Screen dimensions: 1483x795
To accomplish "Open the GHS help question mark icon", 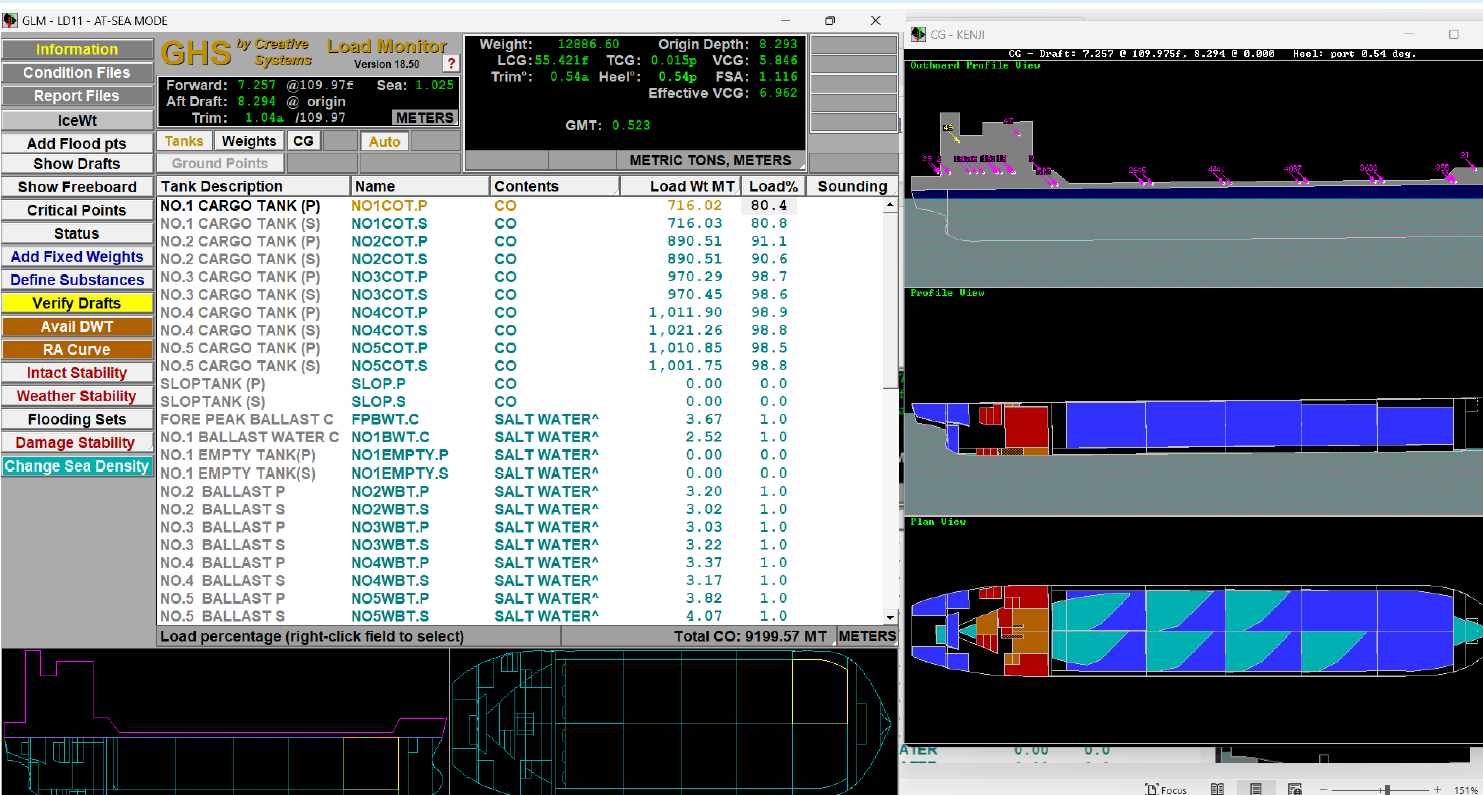I will point(451,63).
